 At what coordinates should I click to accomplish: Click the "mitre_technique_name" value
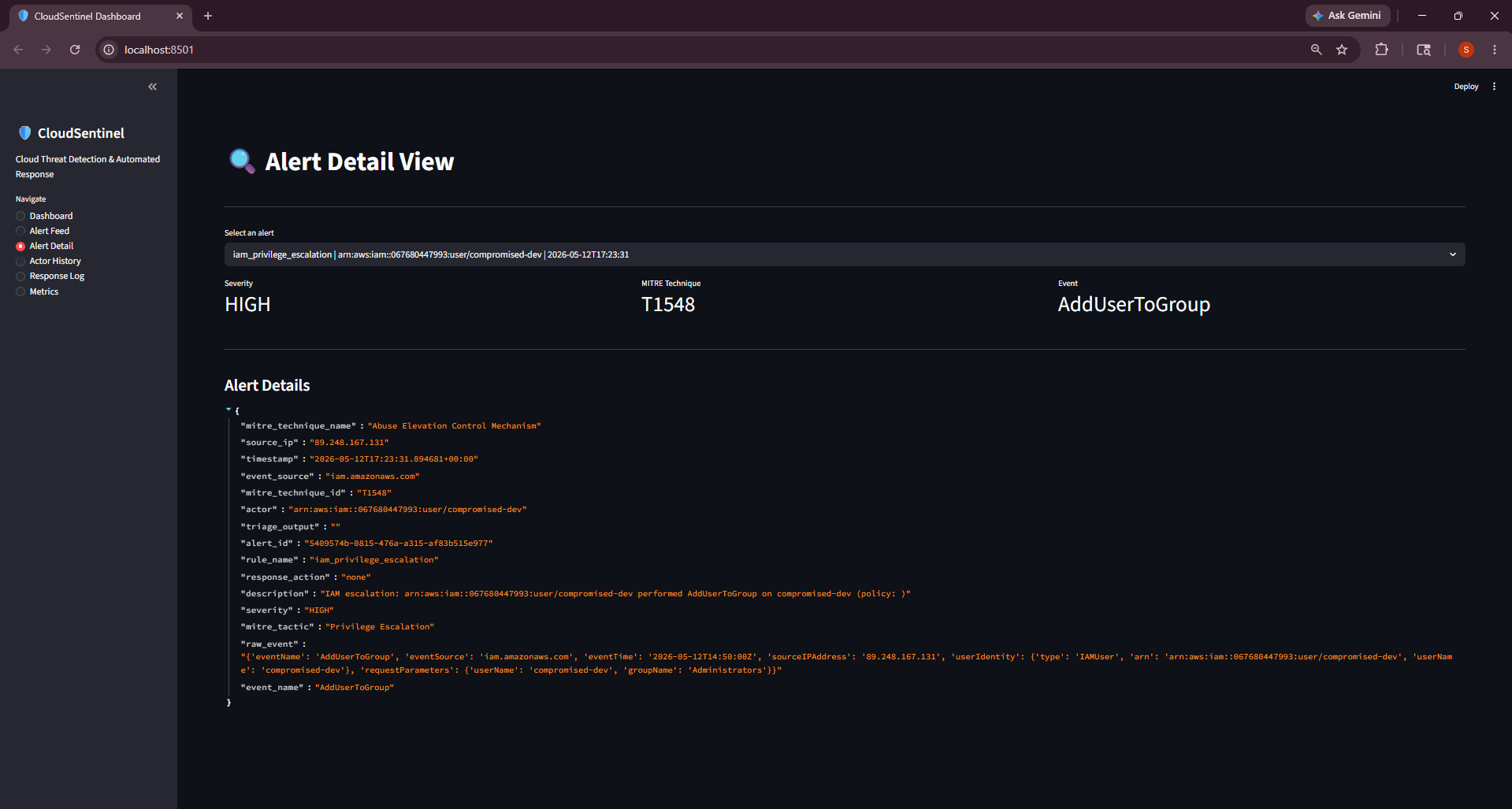point(455,426)
